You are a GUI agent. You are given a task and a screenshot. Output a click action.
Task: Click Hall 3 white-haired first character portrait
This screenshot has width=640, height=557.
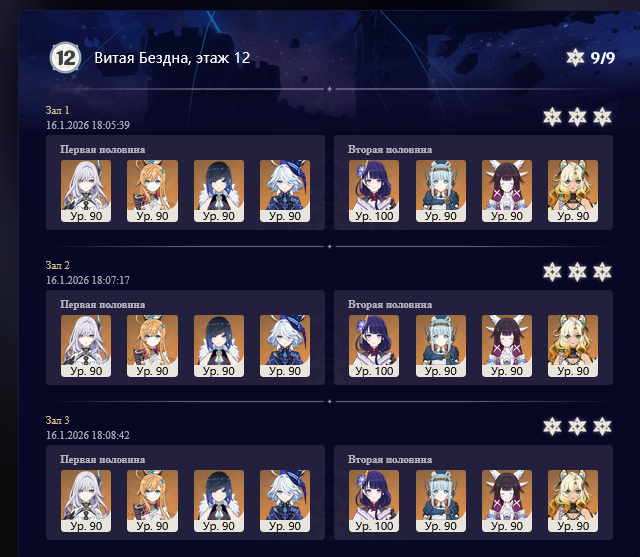(x=86, y=501)
